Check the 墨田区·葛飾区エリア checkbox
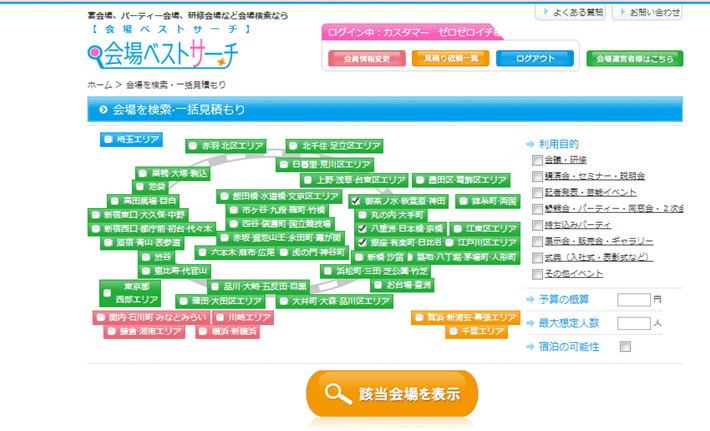Viewport: 710px width, 431px height. pos(420,180)
